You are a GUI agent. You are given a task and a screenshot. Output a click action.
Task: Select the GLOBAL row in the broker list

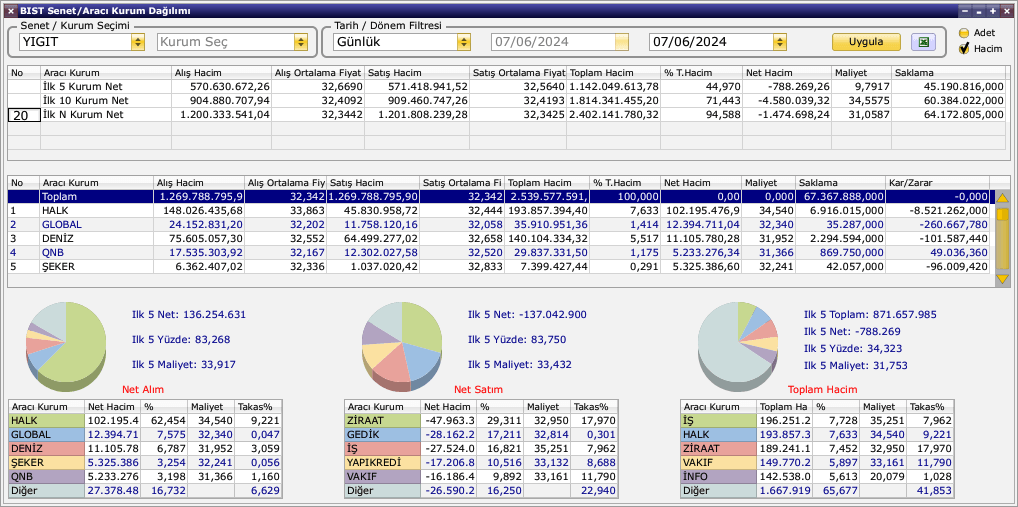[500, 225]
